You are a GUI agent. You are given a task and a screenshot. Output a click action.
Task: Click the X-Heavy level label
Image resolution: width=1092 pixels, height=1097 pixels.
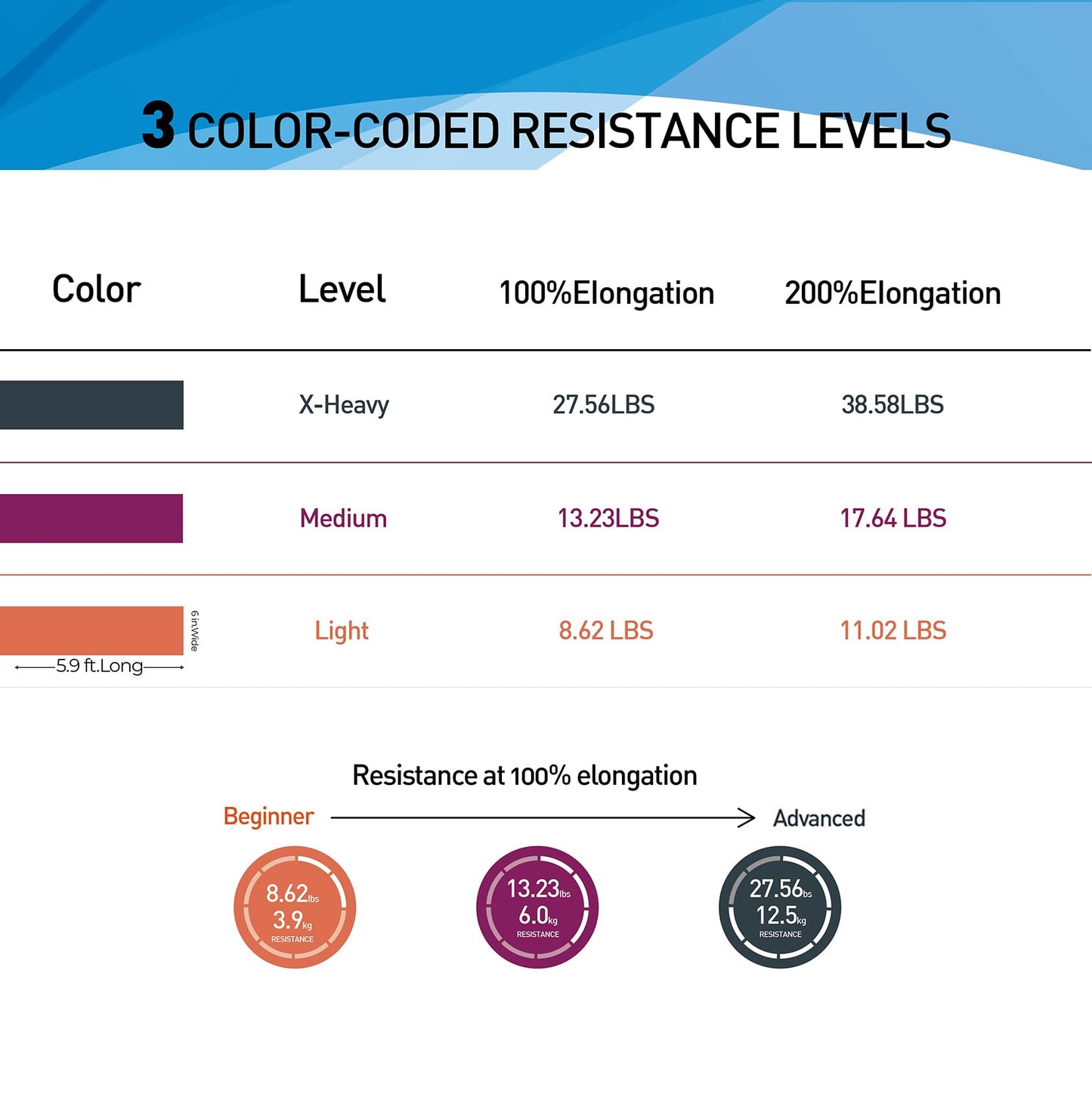tap(344, 405)
